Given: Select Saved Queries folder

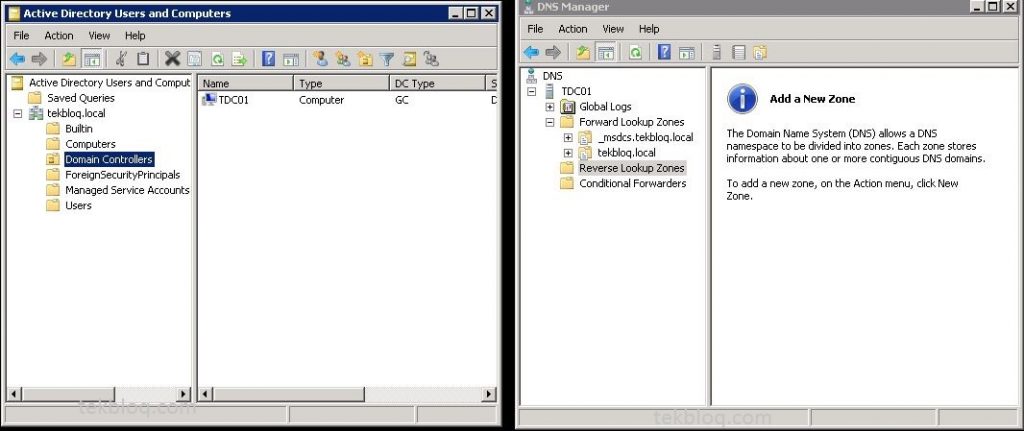Looking at the screenshot, I should point(80,98).
